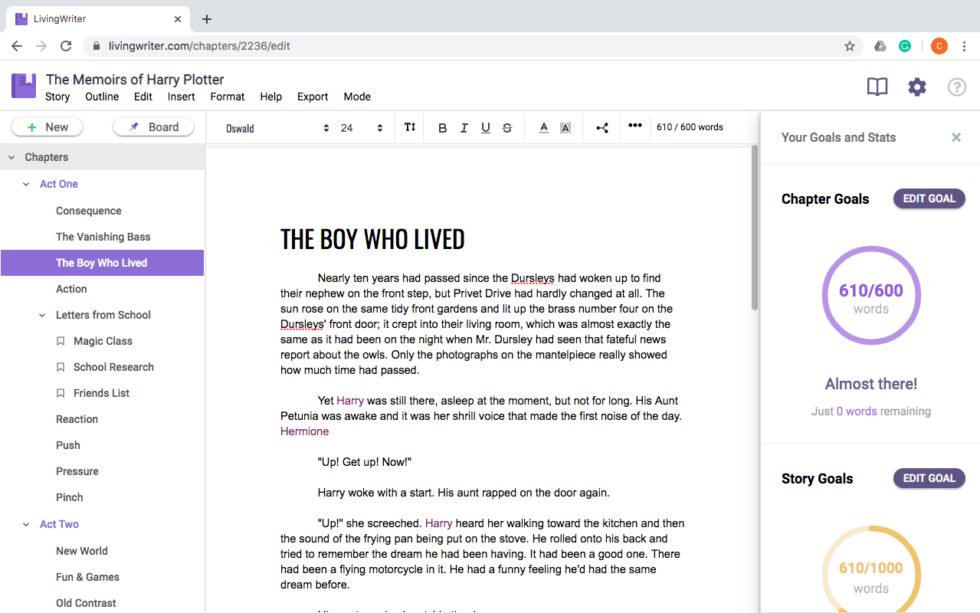Open the help question mark icon
The image size is (980, 613).
point(956,87)
